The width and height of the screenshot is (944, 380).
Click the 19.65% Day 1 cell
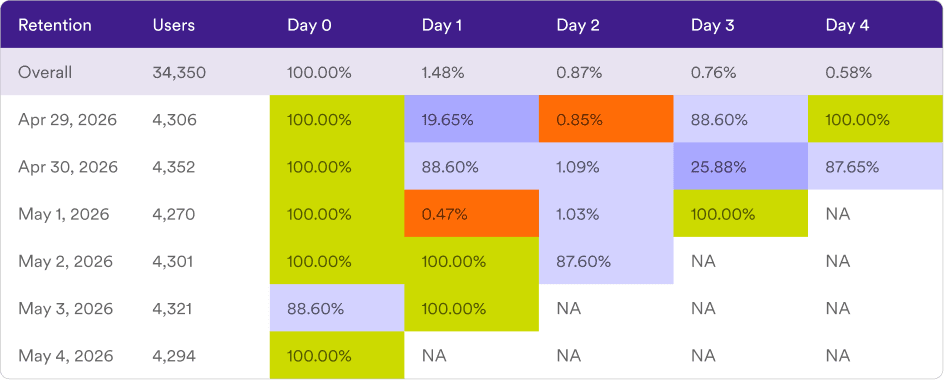pos(471,119)
